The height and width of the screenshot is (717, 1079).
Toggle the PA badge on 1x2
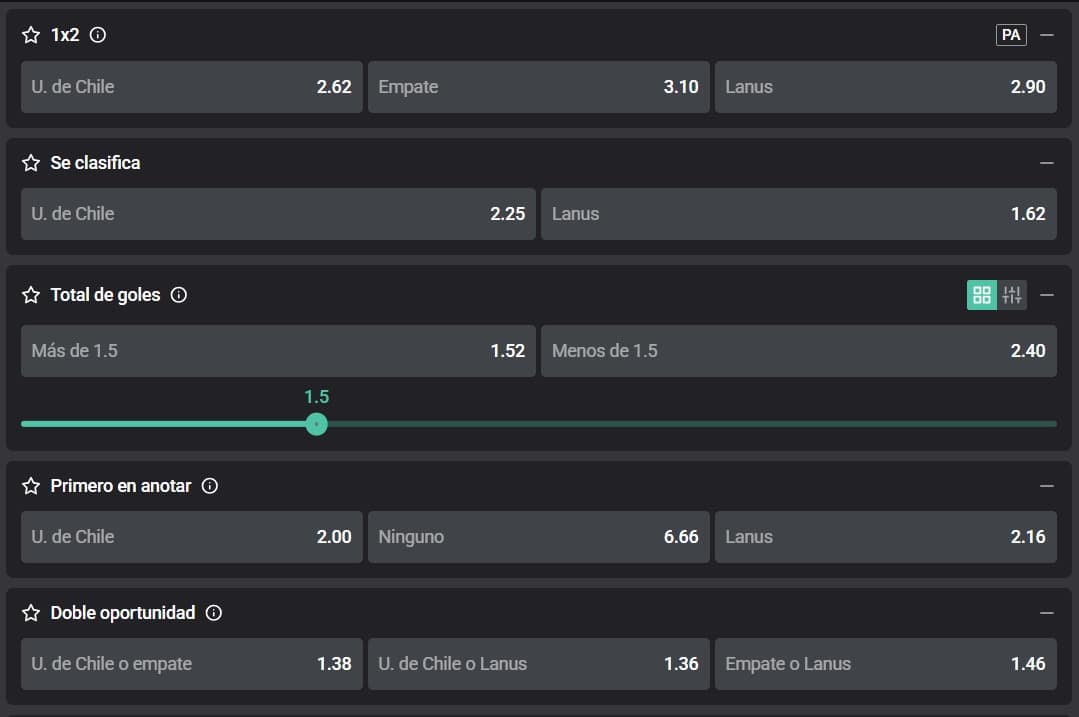click(1011, 35)
